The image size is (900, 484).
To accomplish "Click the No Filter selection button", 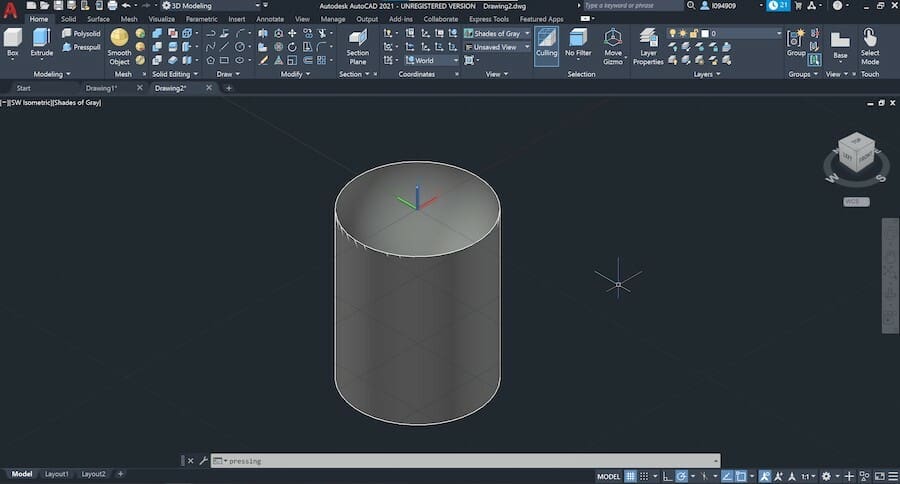I will pos(578,42).
